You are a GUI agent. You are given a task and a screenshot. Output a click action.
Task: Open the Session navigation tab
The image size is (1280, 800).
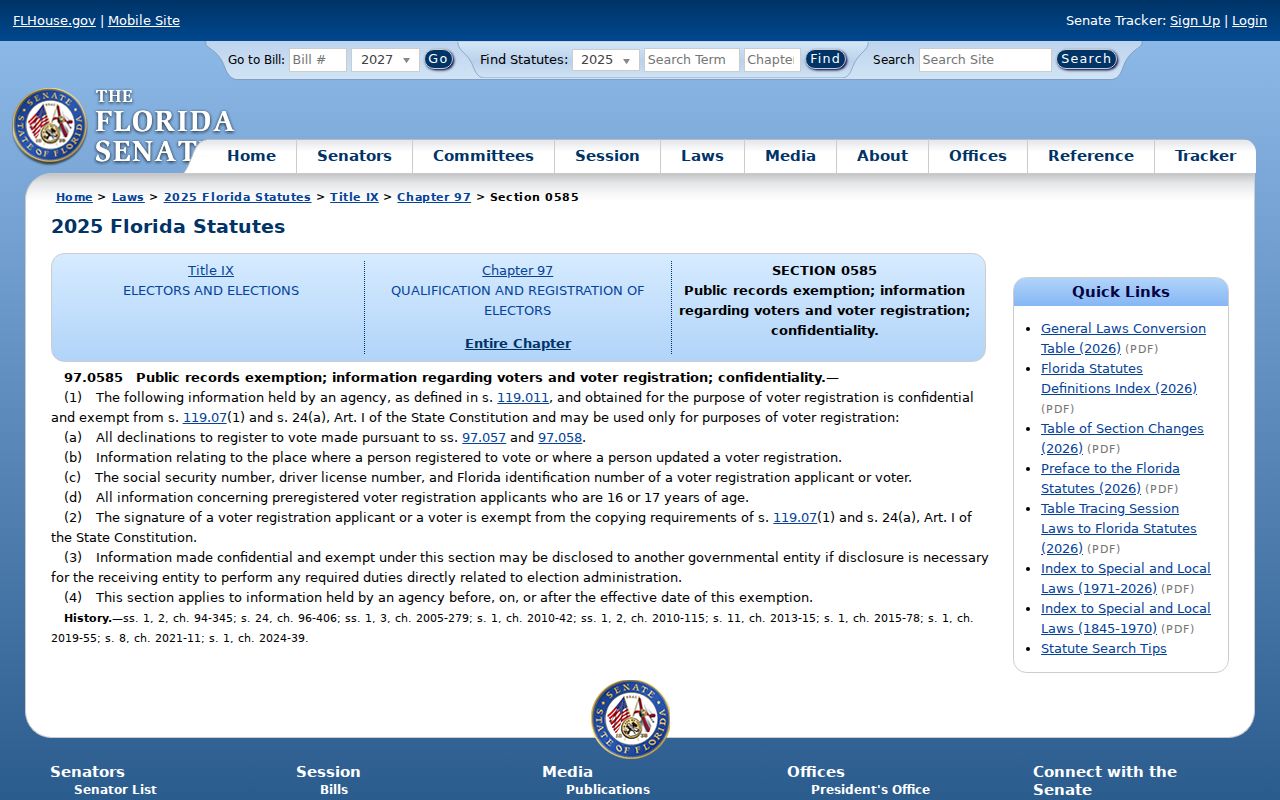tap(607, 156)
